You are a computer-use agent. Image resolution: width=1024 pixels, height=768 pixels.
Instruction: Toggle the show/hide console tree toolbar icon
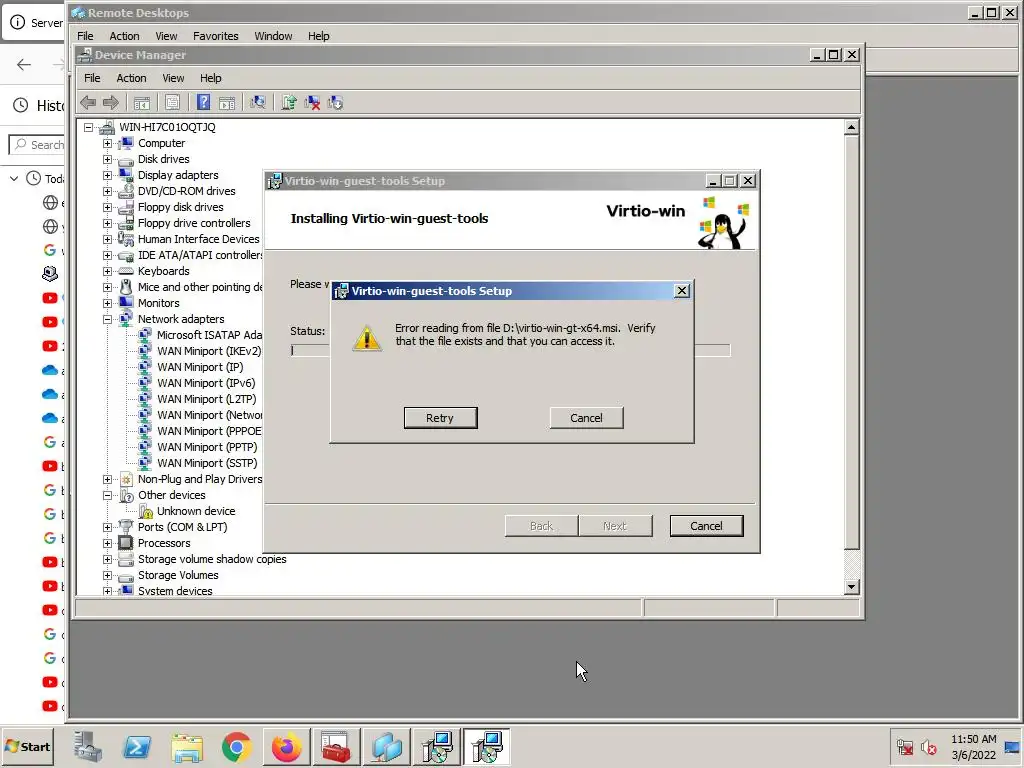pos(142,103)
